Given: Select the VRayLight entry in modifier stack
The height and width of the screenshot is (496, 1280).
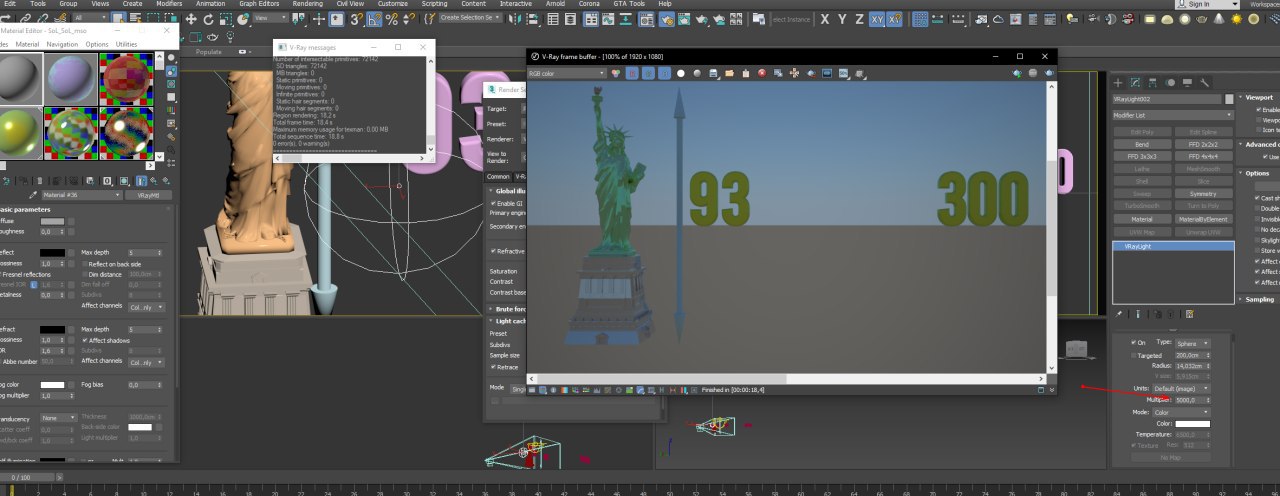Looking at the screenshot, I should pos(1173,246).
